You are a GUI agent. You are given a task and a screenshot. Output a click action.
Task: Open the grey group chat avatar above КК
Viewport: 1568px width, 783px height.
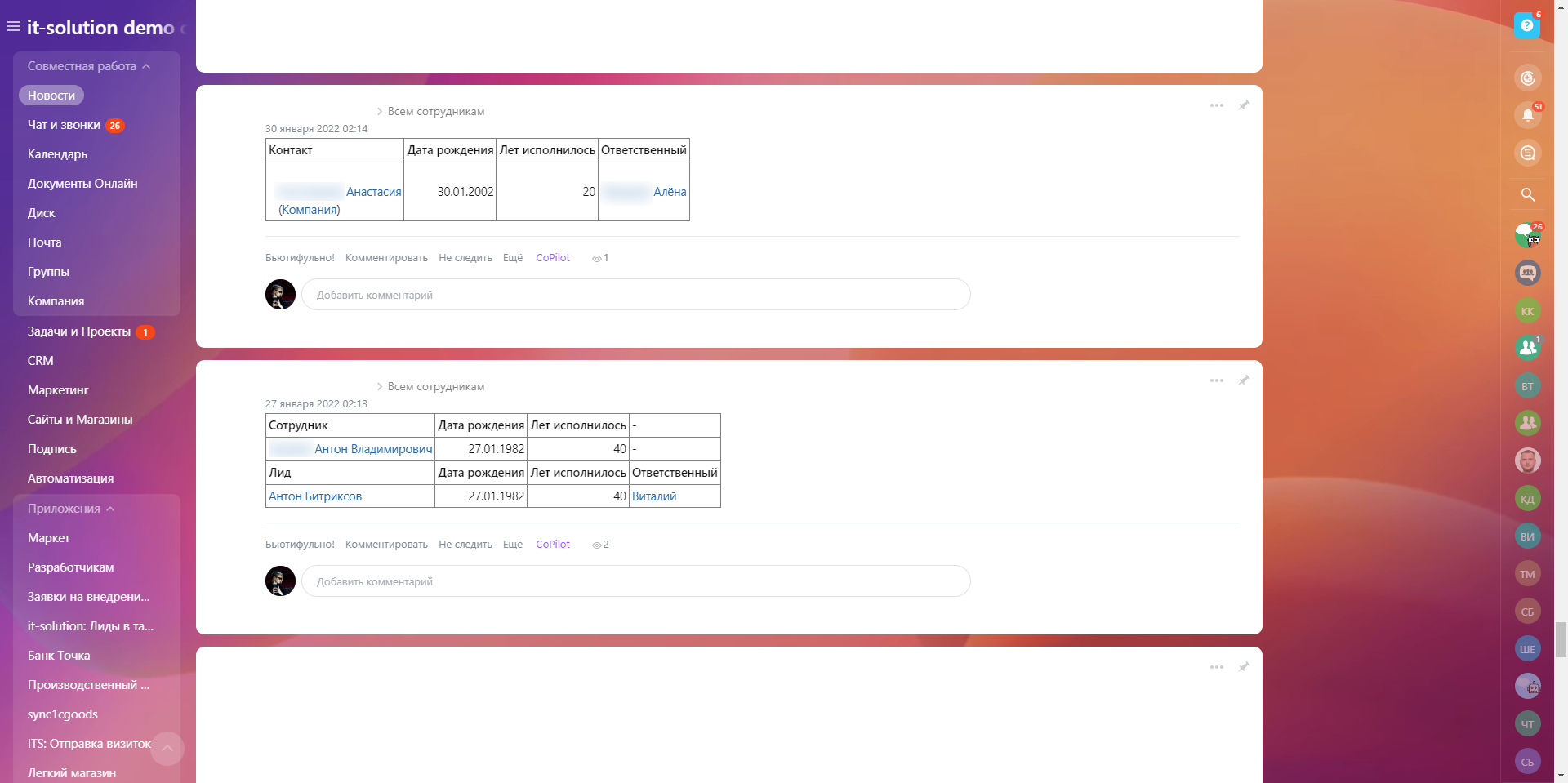1528,273
